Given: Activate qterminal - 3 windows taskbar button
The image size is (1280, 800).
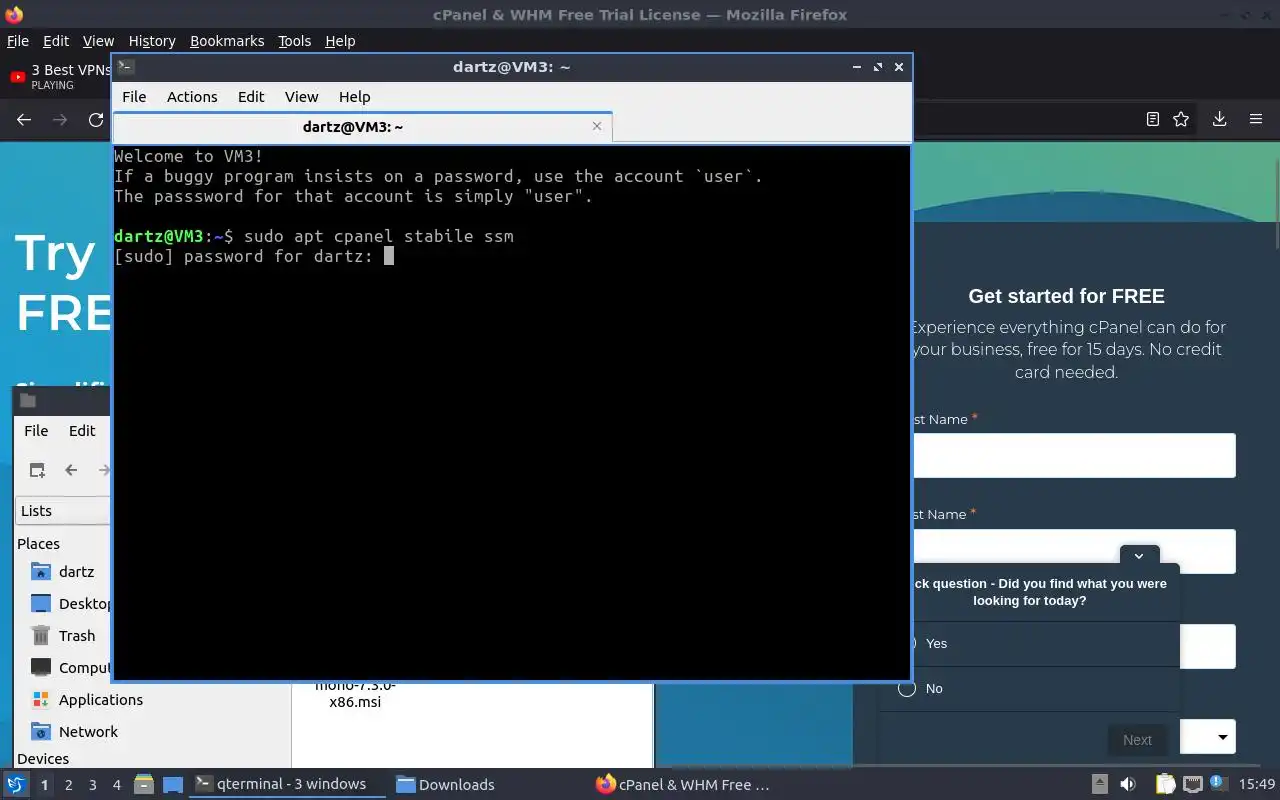Looking at the screenshot, I should tap(287, 784).
